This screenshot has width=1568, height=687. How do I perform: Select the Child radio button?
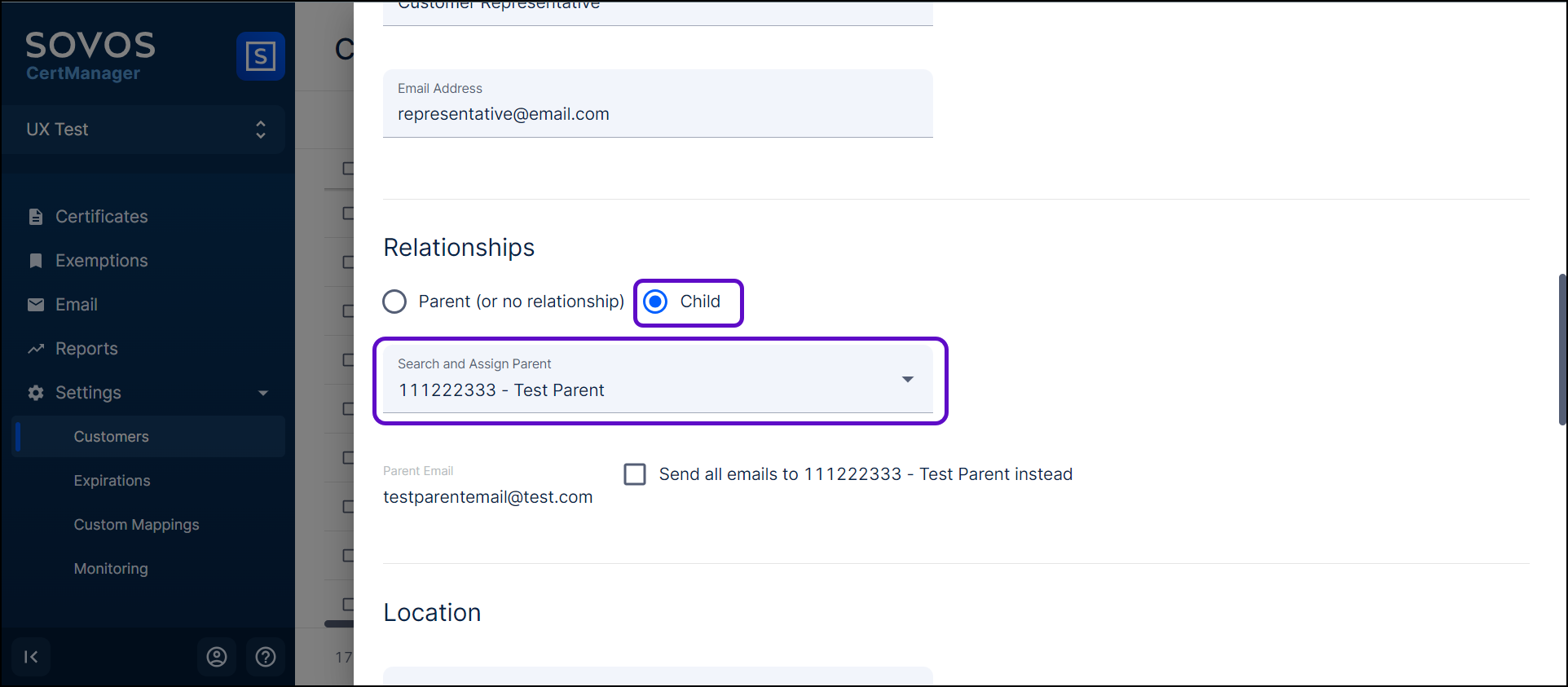(655, 302)
